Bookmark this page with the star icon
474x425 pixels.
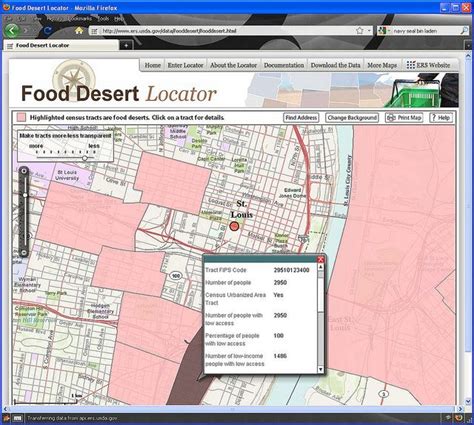tap(360, 31)
